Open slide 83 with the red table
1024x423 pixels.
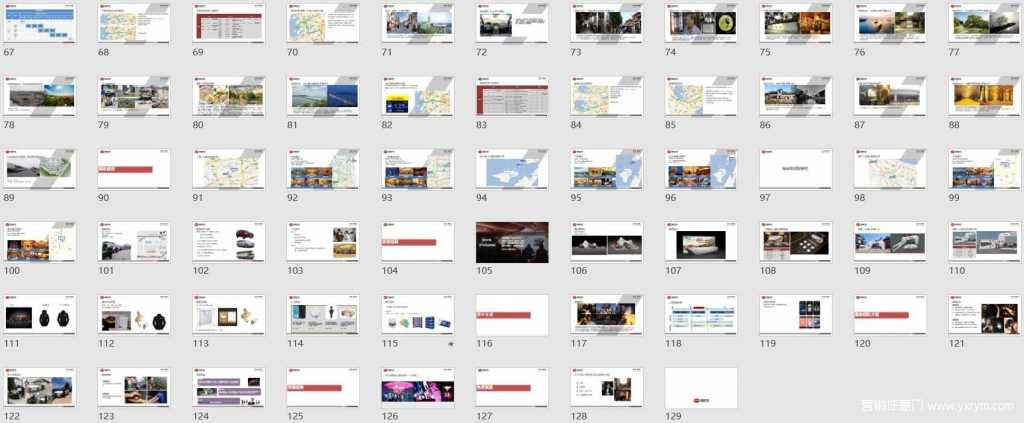(512, 95)
